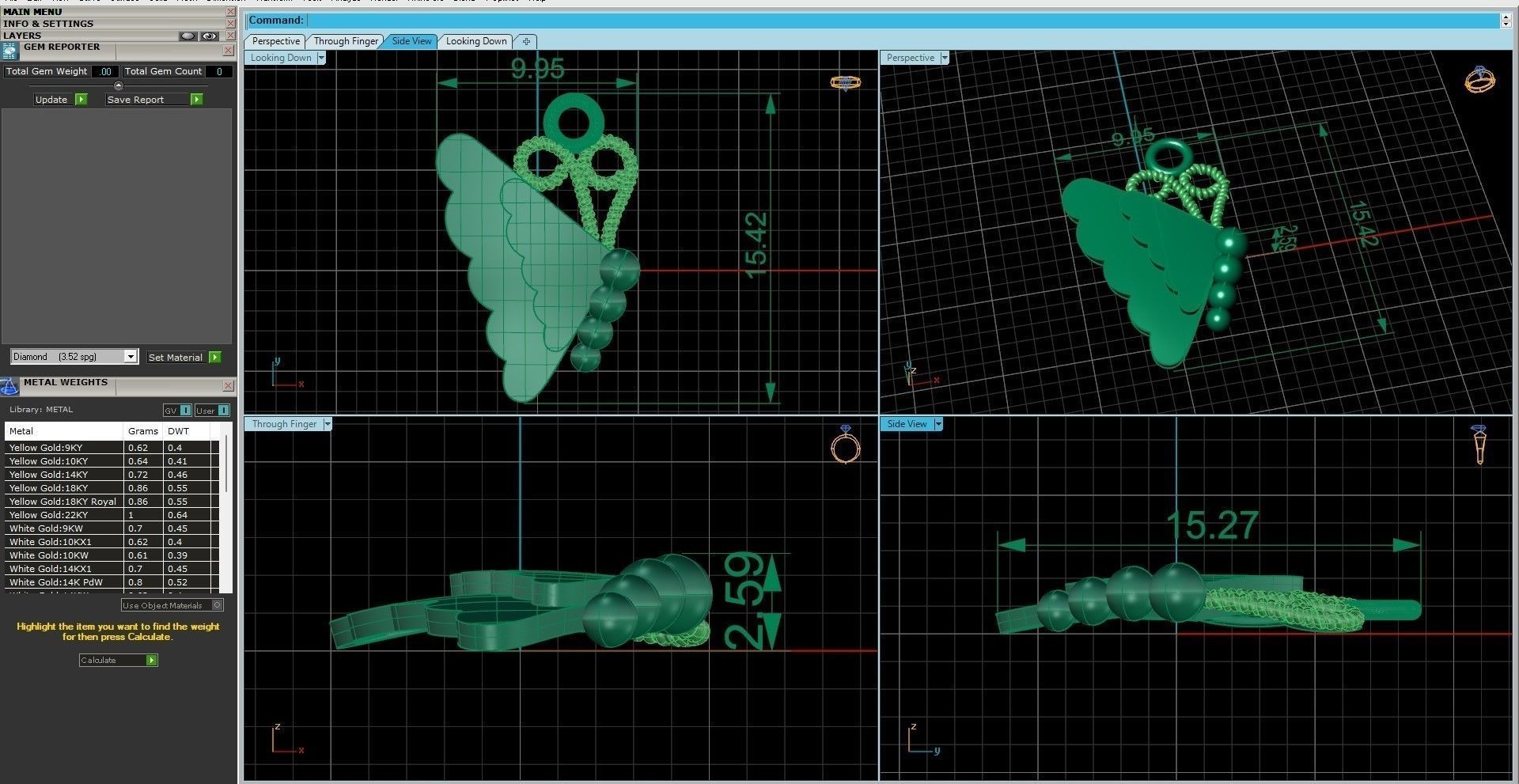Image resolution: width=1519 pixels, height=784 pixels.
Task: Click the Total Gem Weight value field
Action: pyautogui.click(x=106, y=71)
